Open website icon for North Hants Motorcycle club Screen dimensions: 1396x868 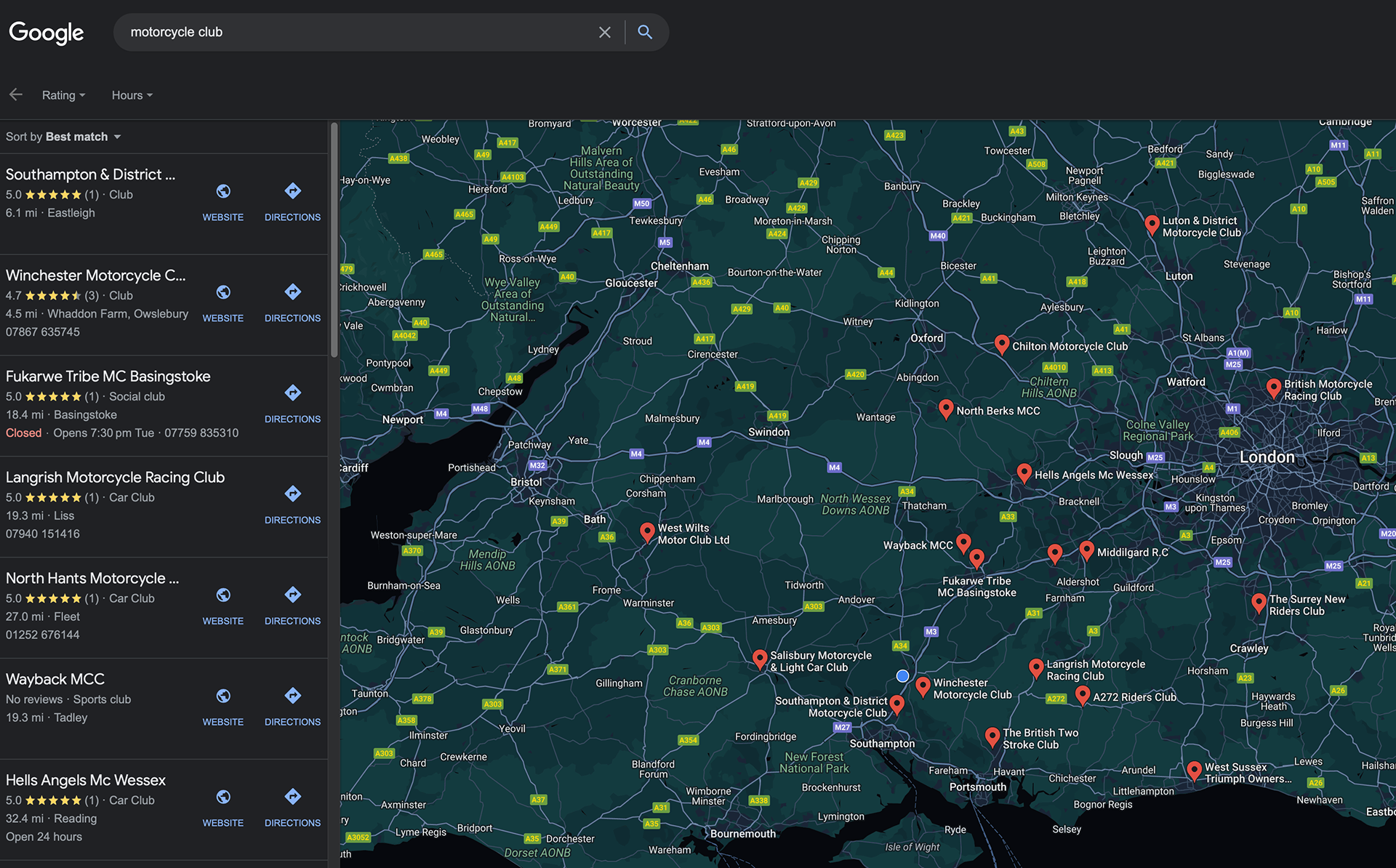[223, 595]
